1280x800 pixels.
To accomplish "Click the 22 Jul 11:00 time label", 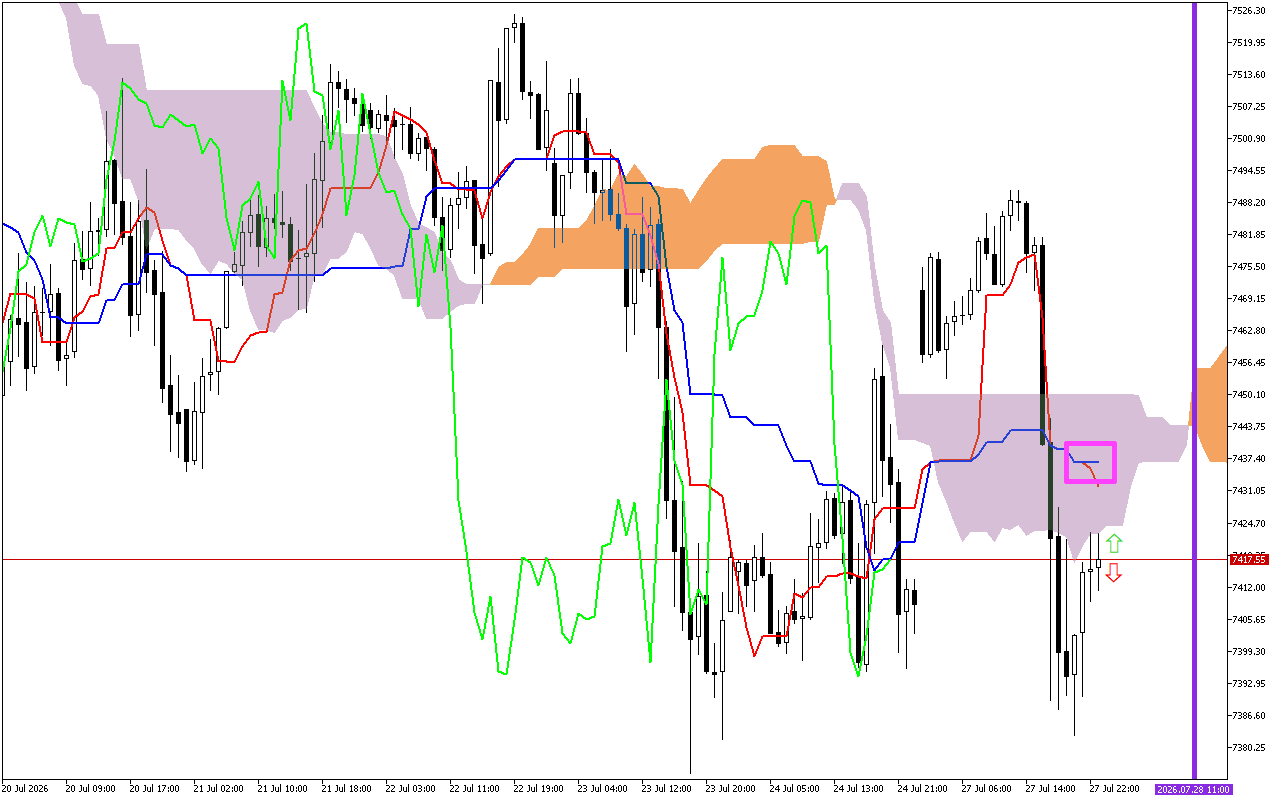I will pos(474,789).
